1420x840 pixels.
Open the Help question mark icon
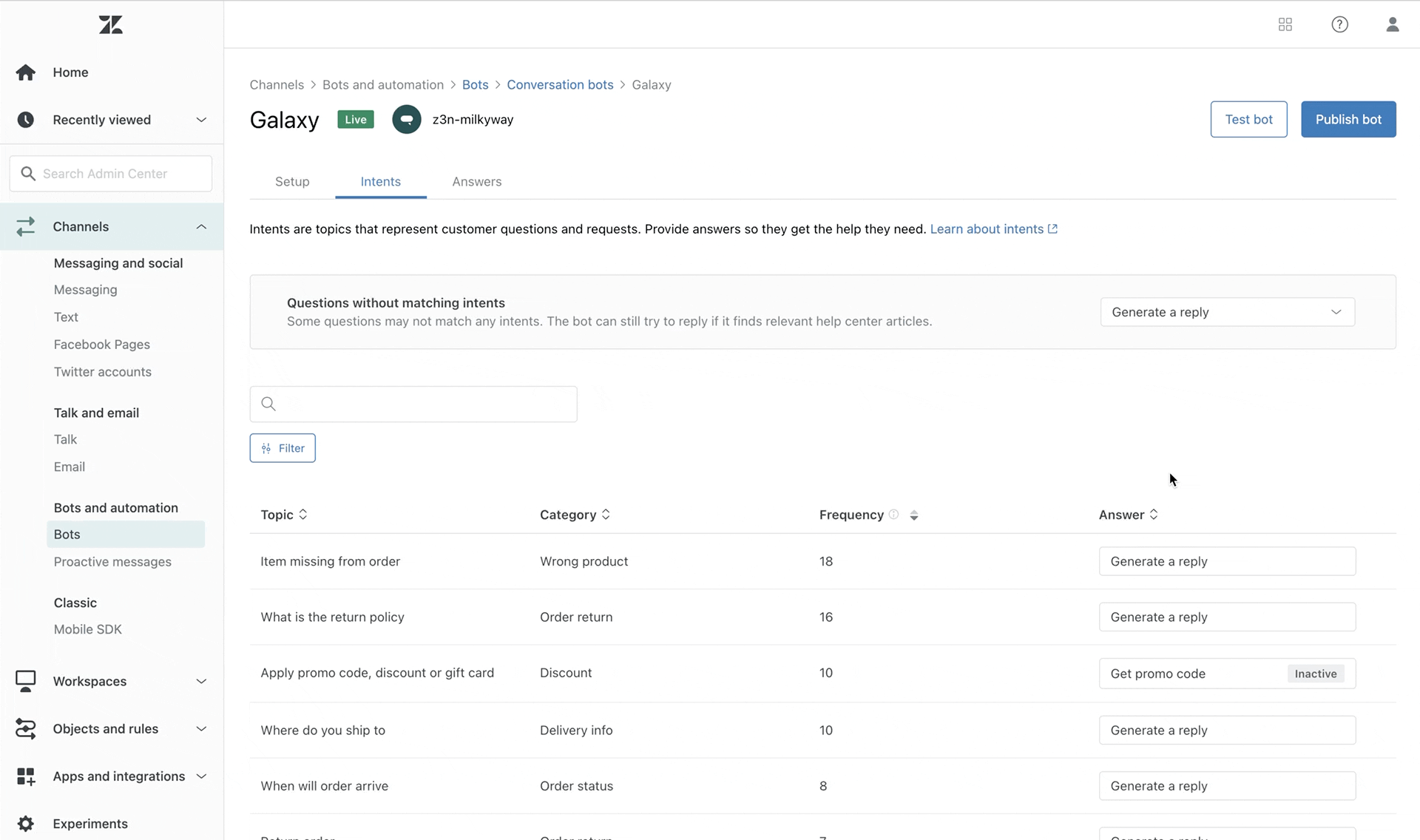1340,24
